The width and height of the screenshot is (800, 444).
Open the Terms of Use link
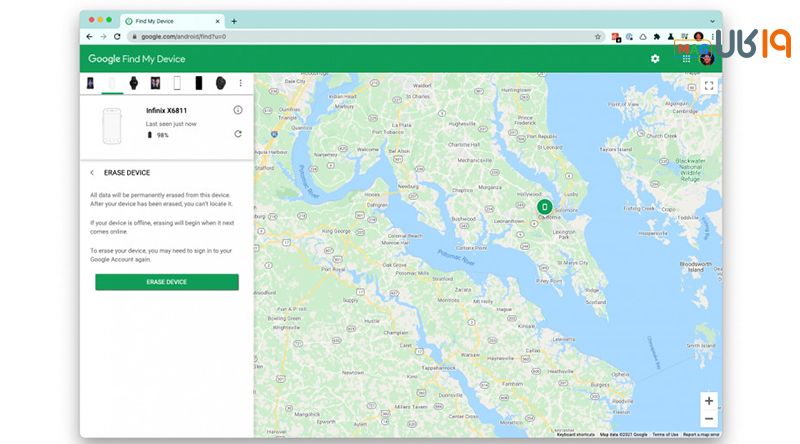pos(664,434)
